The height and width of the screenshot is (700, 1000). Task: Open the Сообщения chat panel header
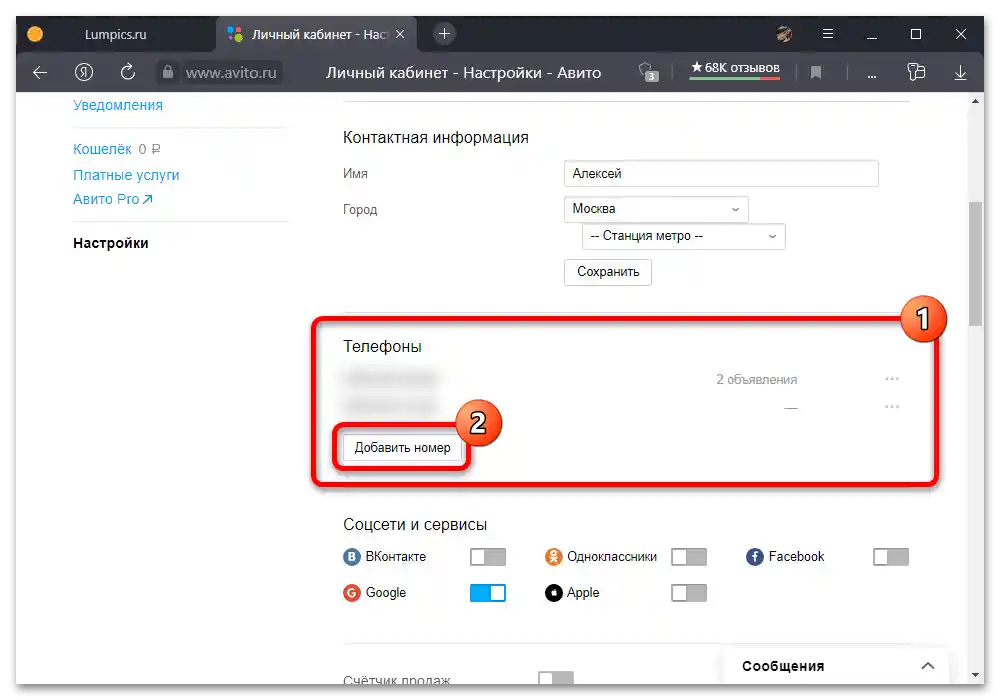837,666
